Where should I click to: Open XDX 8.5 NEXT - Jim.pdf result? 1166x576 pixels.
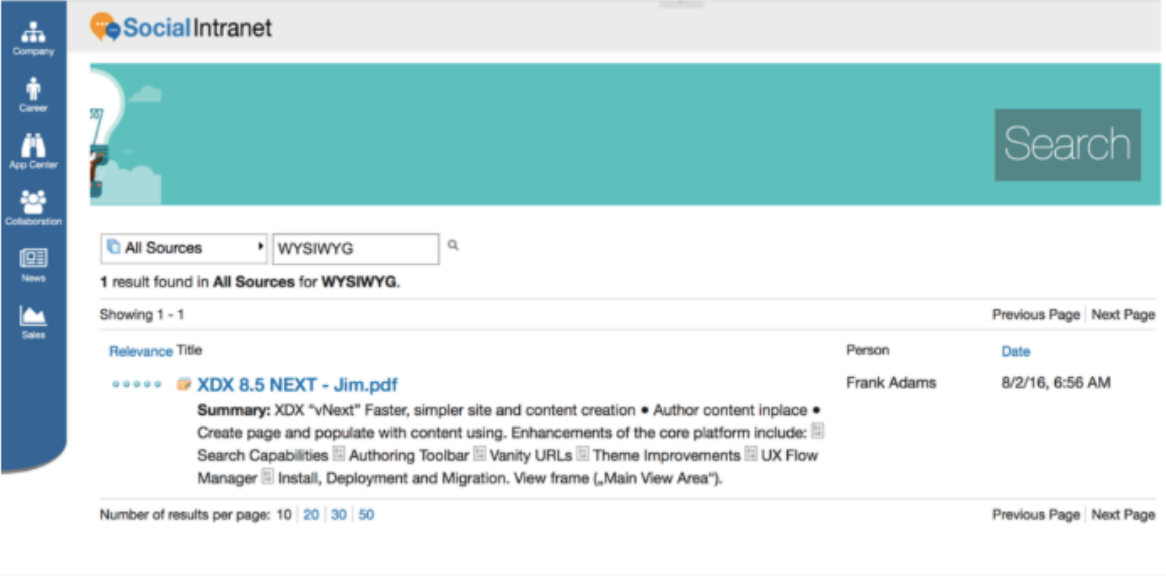pos(298,384)
